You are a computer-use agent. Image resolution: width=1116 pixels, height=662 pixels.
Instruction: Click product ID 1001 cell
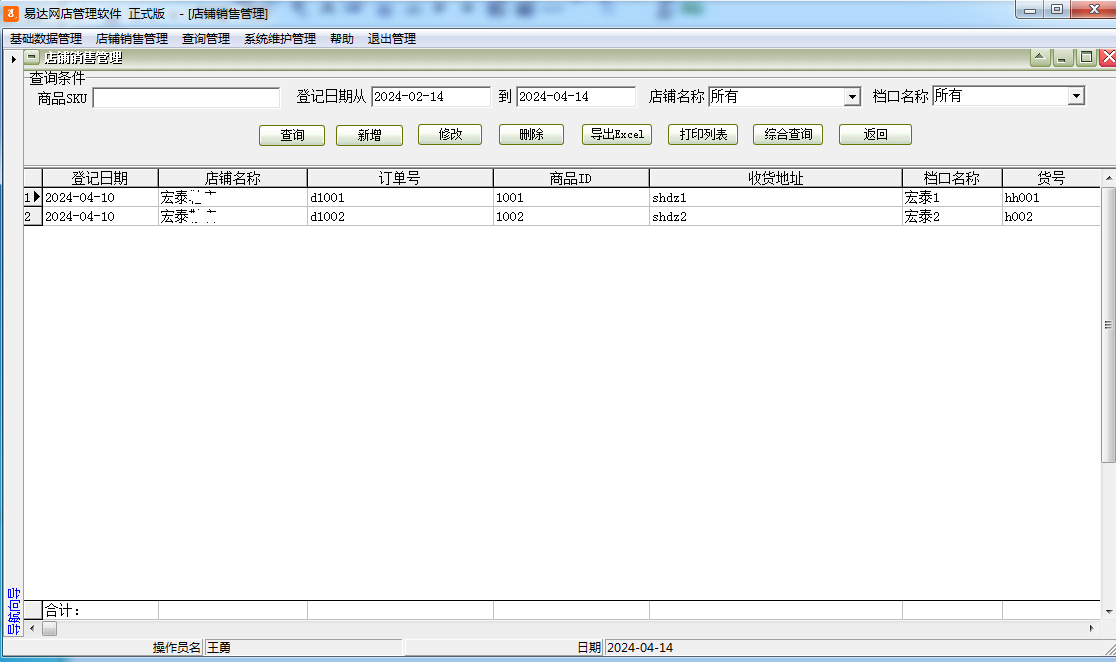(571, 198)
